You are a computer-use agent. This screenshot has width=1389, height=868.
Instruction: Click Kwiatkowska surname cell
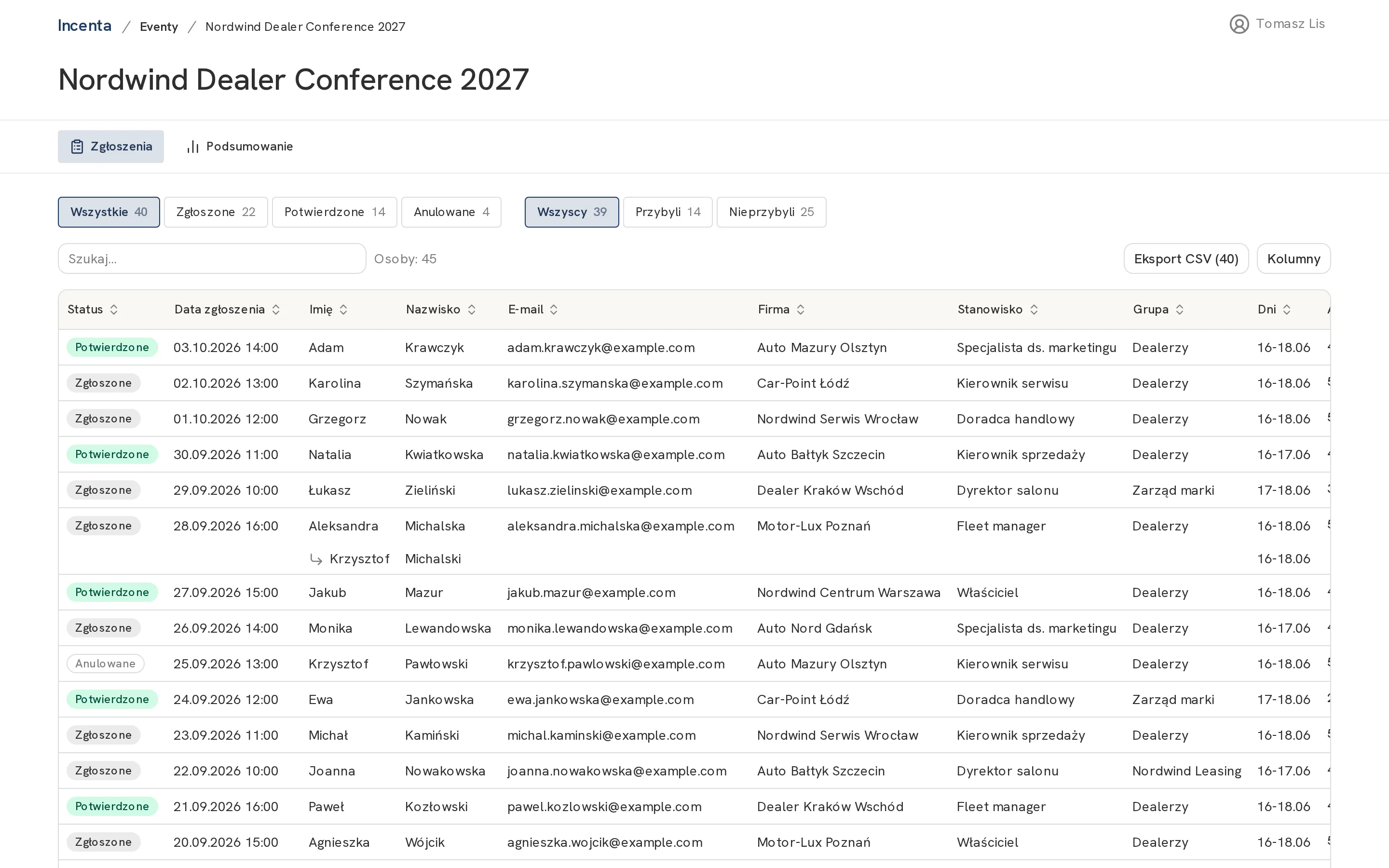tap(444, 455)
